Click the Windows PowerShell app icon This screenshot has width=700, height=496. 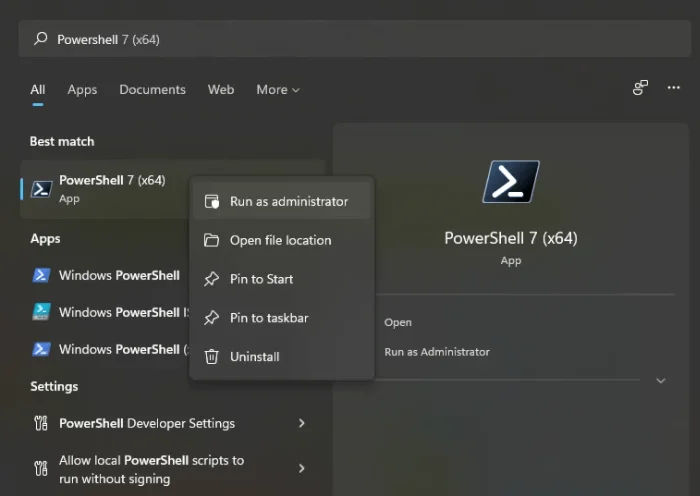click(x=41, y=275)
